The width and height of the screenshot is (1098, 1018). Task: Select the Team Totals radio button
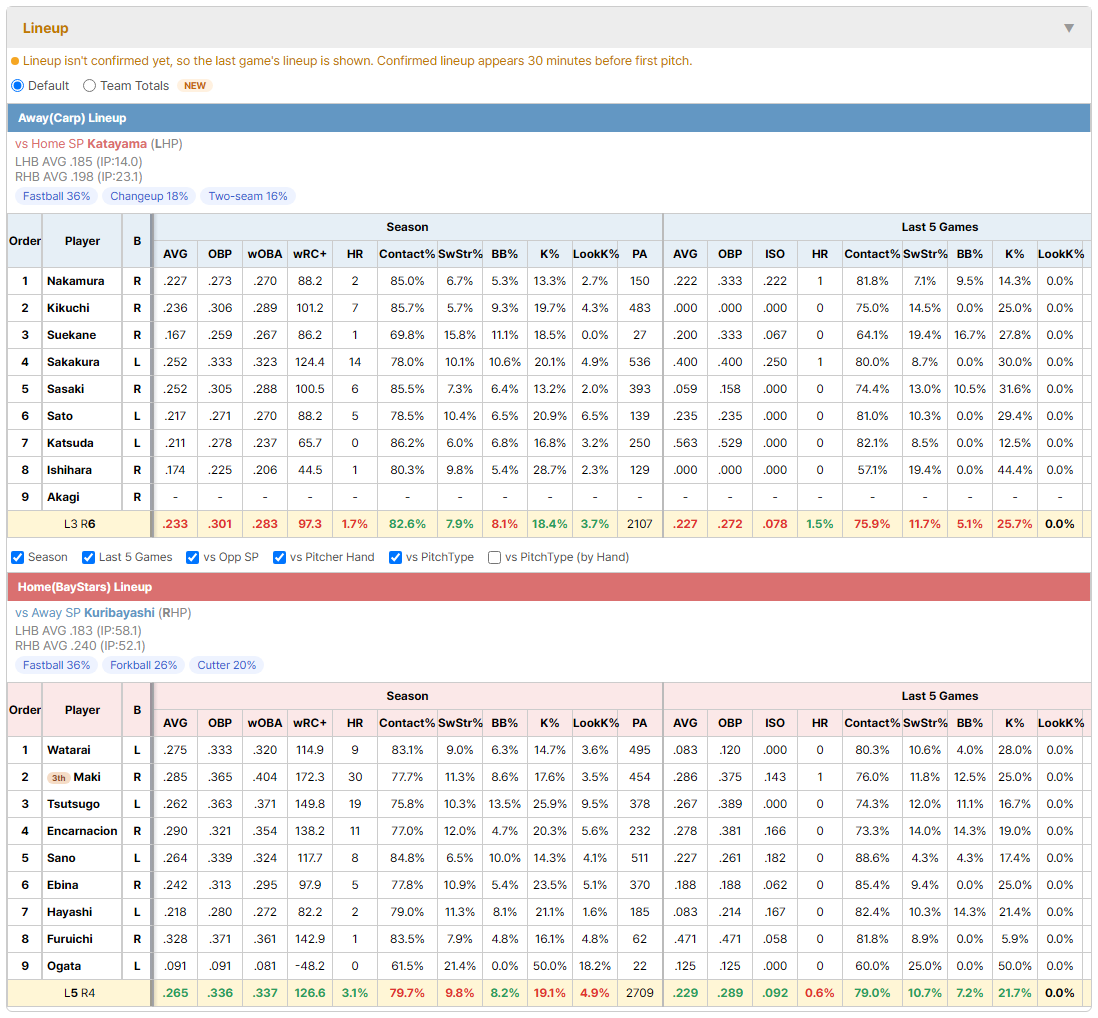(x=89, y=85)
